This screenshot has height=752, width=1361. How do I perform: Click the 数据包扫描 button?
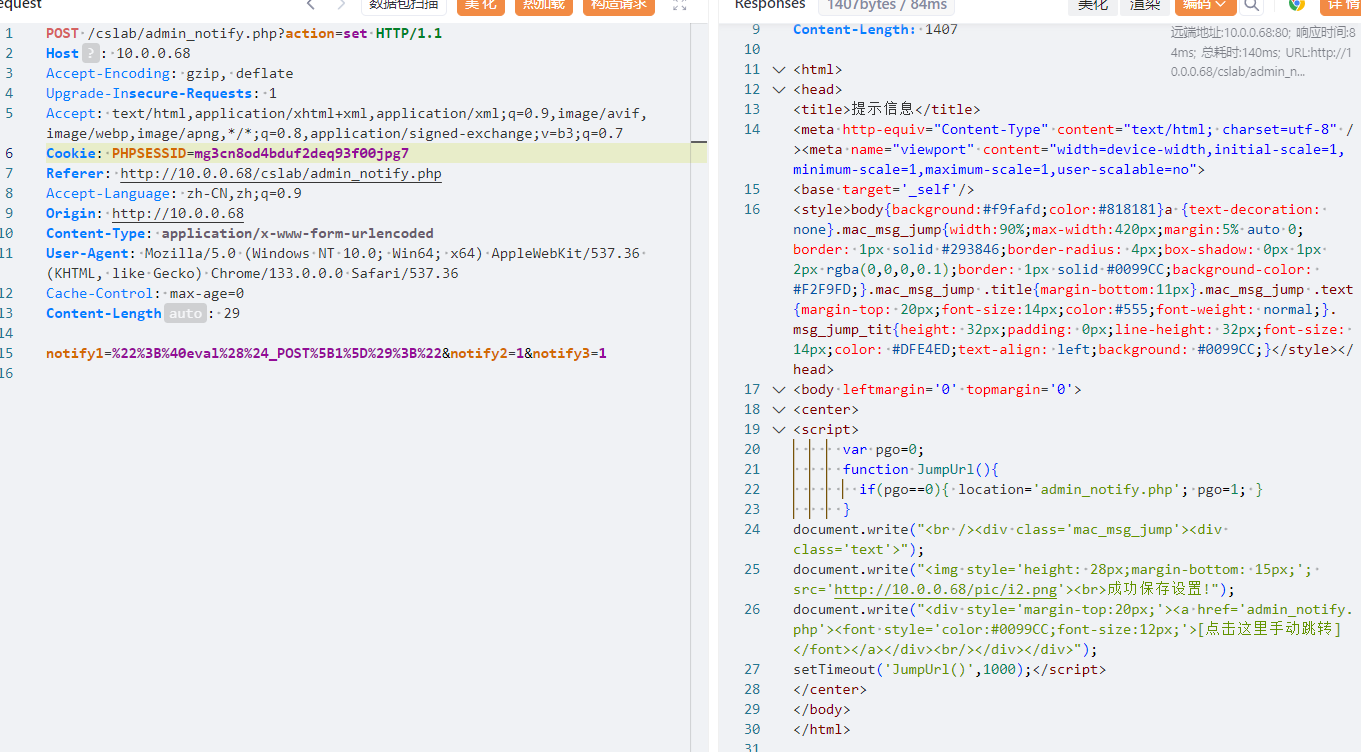404,5
